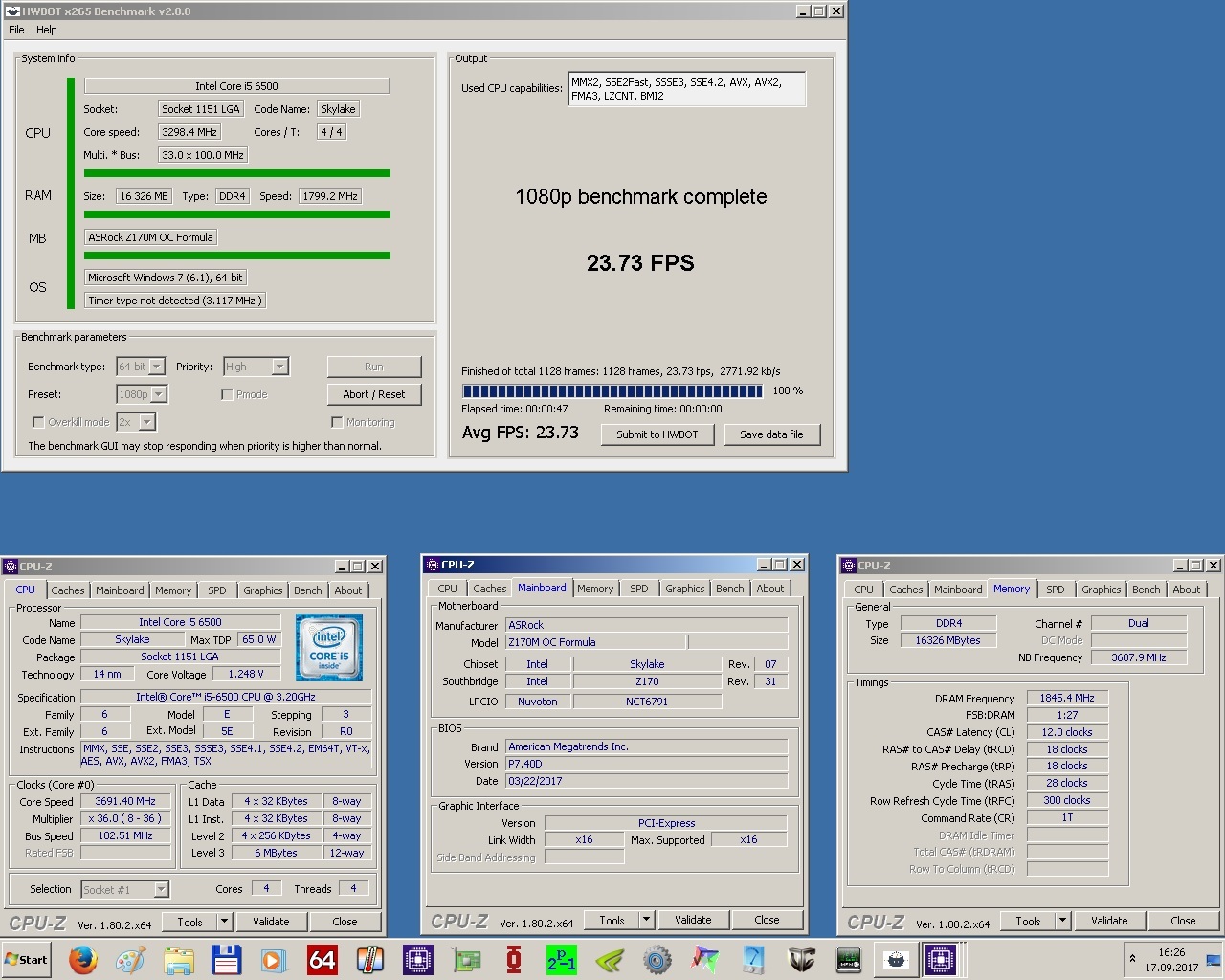Click Close in the Memory CPU-Z window
Viewport: 1225px width, 980px height.
tap(1183, 921)
